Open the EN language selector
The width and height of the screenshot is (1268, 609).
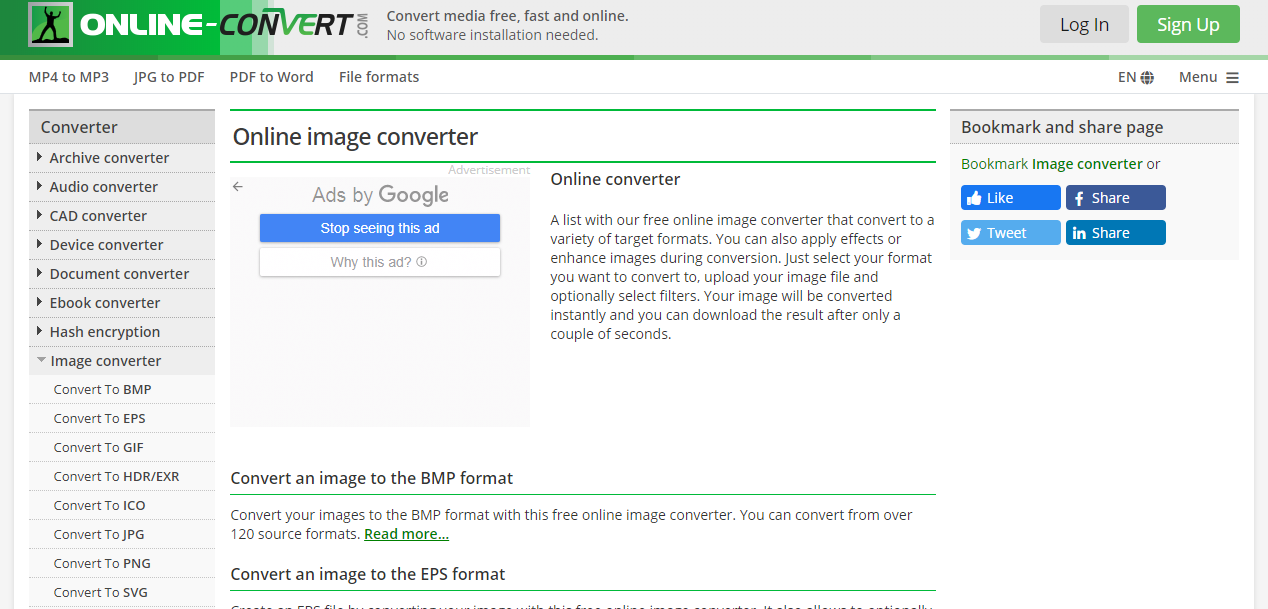click(1136, 77)
